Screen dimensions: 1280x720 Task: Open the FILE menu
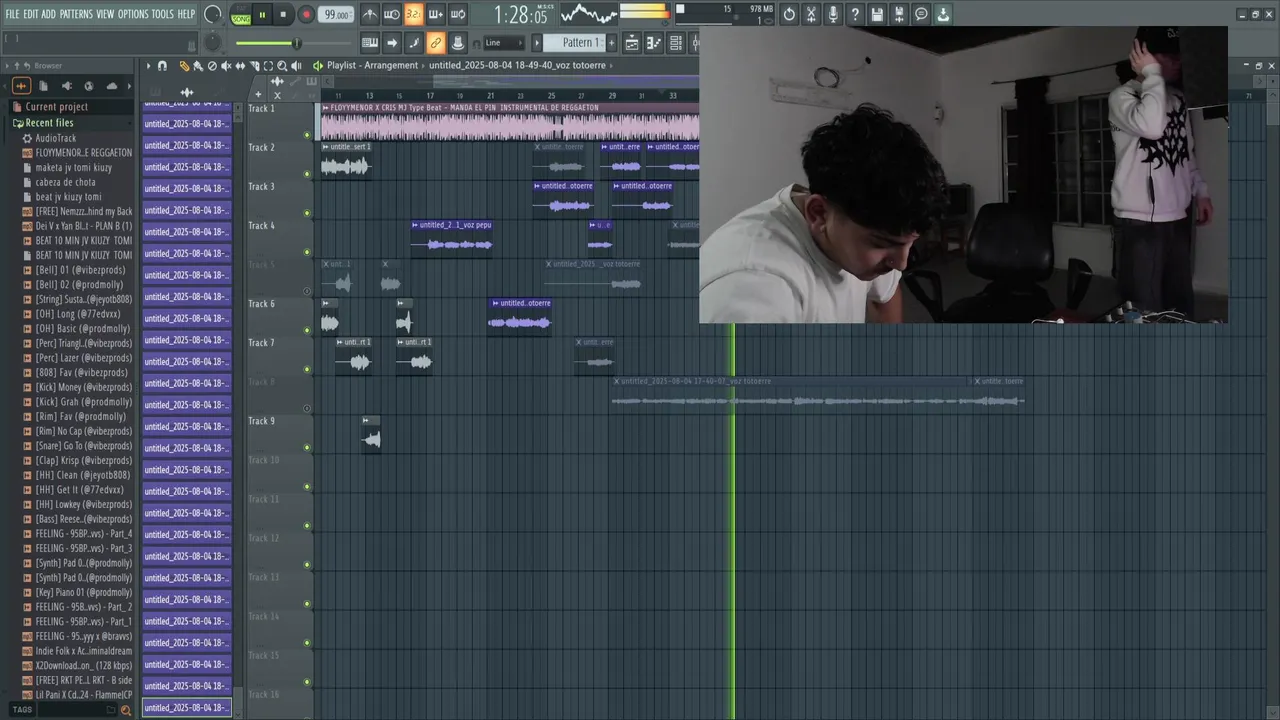click(12, 14)
